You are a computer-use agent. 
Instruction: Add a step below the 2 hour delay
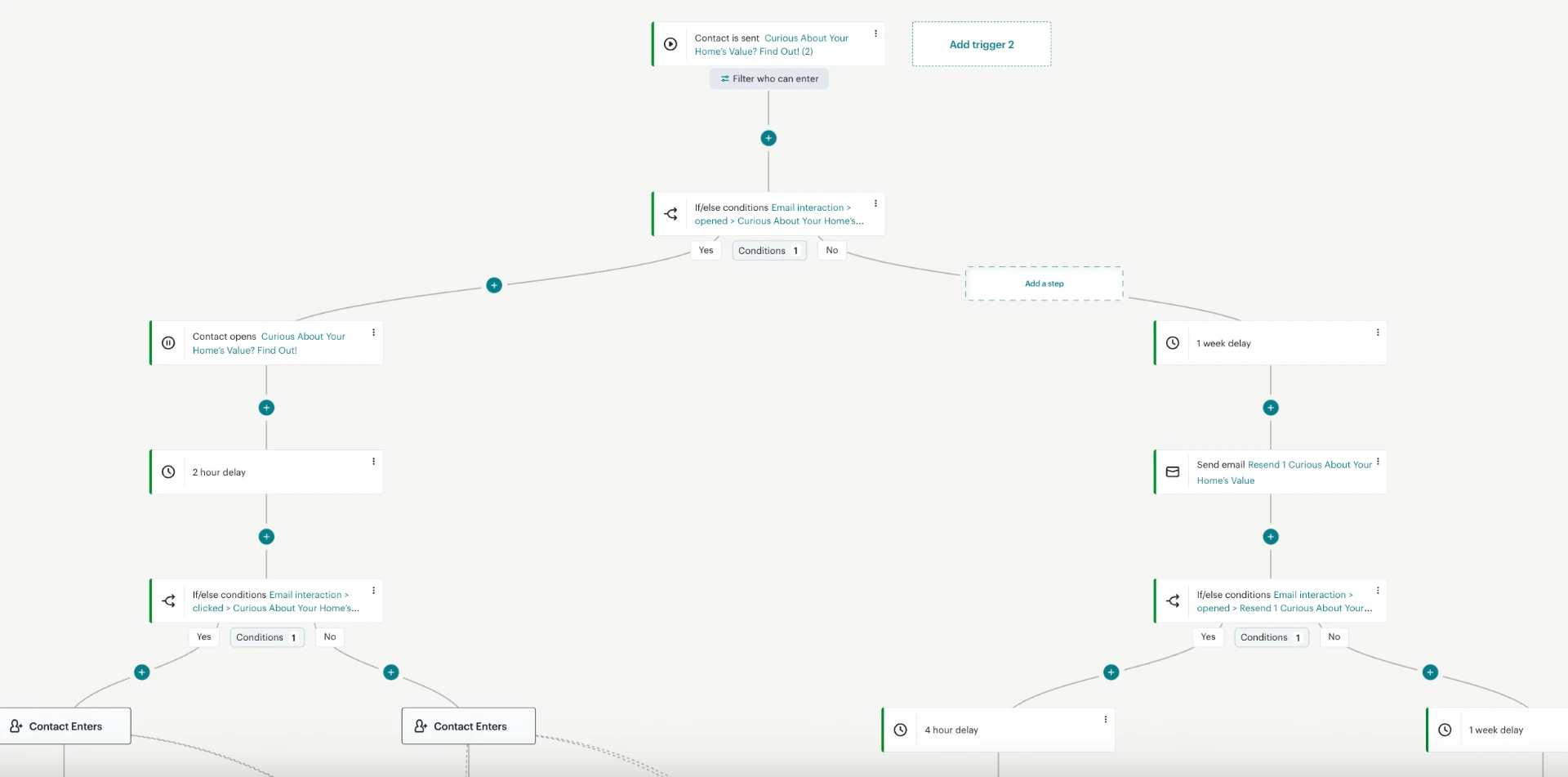tap(266, 537)
